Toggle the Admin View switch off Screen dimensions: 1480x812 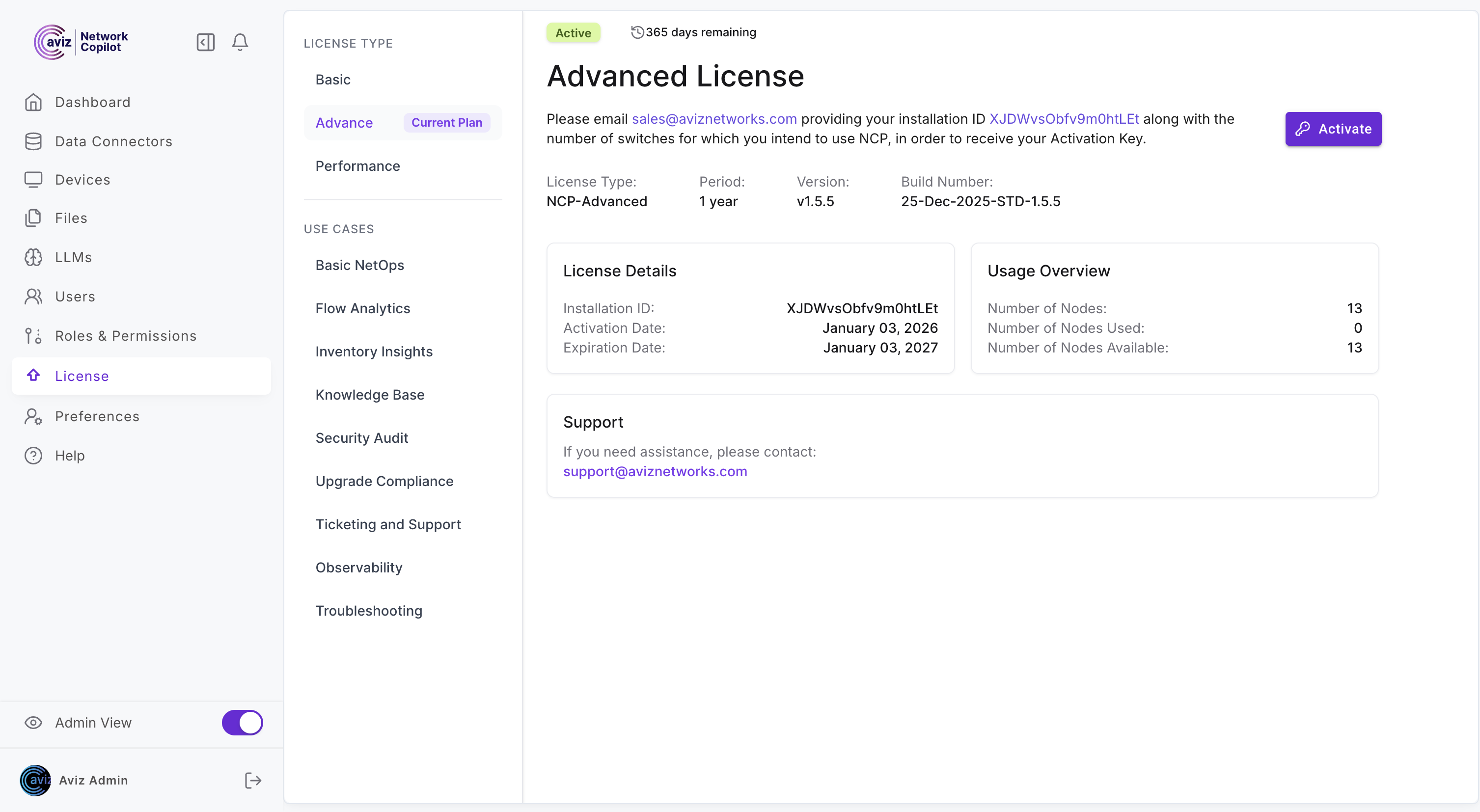tap(243, 723)
